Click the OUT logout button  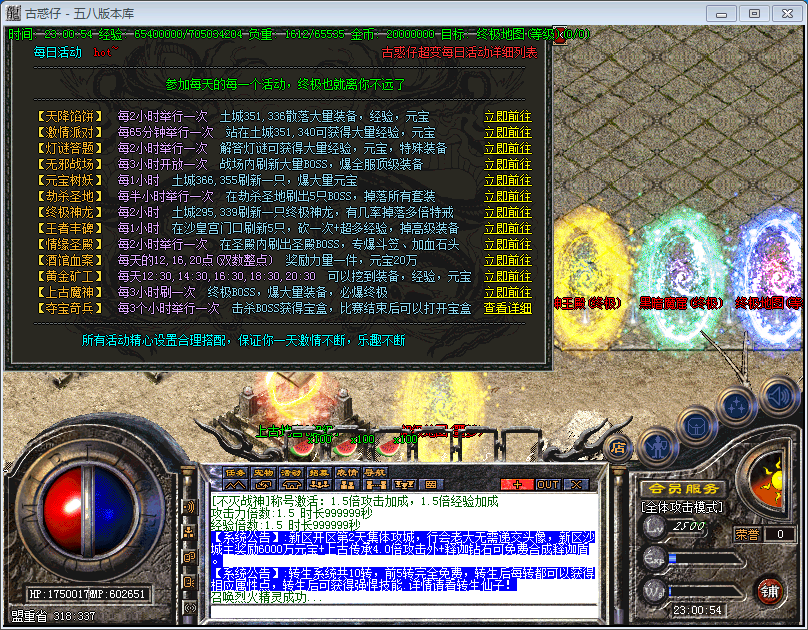point(548,485)
